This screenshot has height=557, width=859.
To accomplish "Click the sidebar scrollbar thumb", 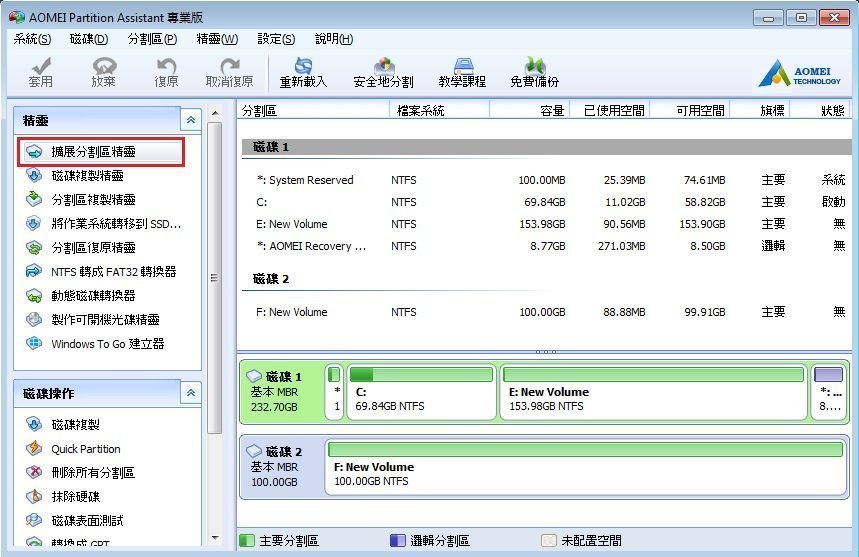I will coord(215,278).
